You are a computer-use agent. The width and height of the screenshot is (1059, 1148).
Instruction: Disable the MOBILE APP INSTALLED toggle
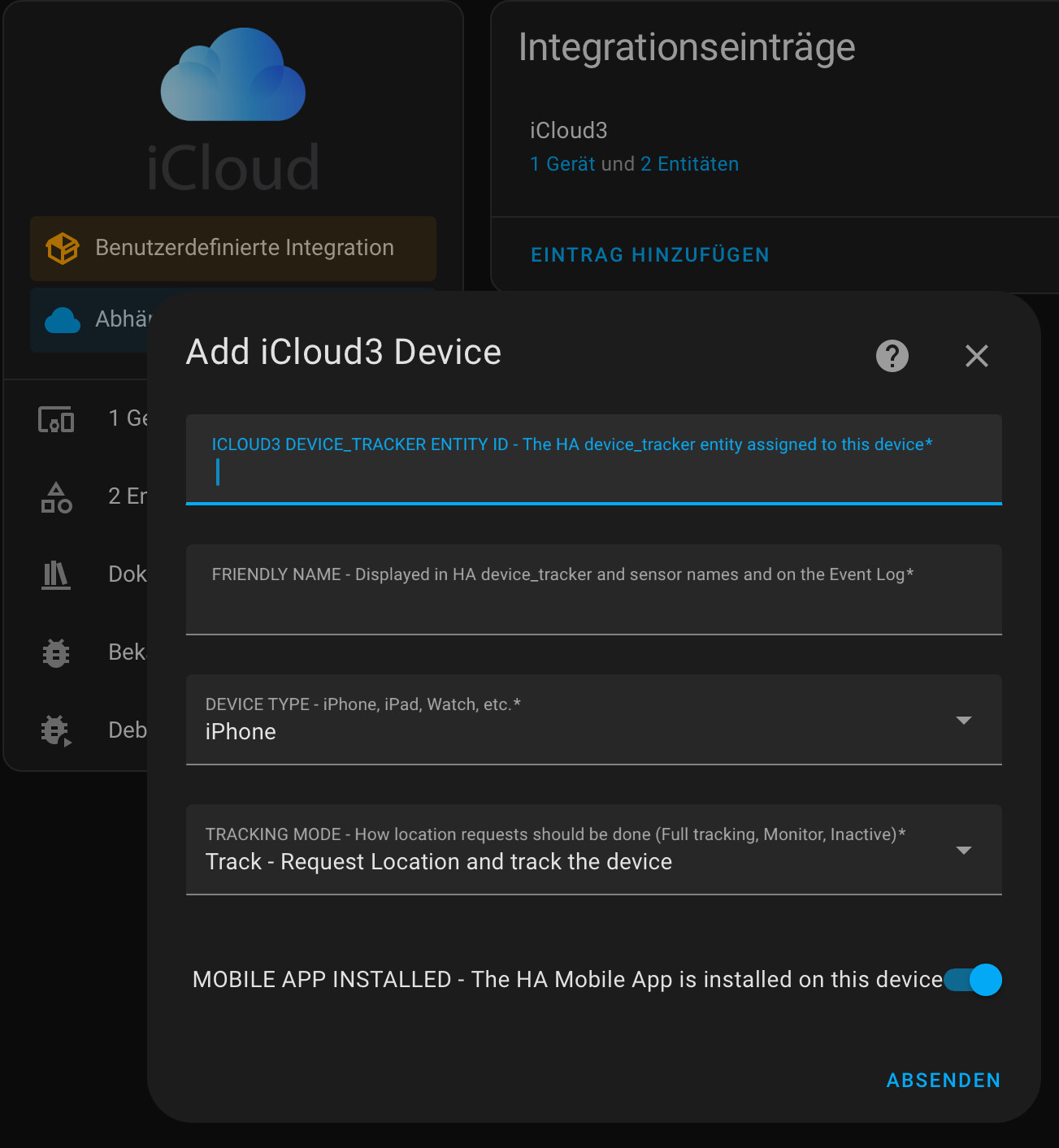(x=973, y=980)
